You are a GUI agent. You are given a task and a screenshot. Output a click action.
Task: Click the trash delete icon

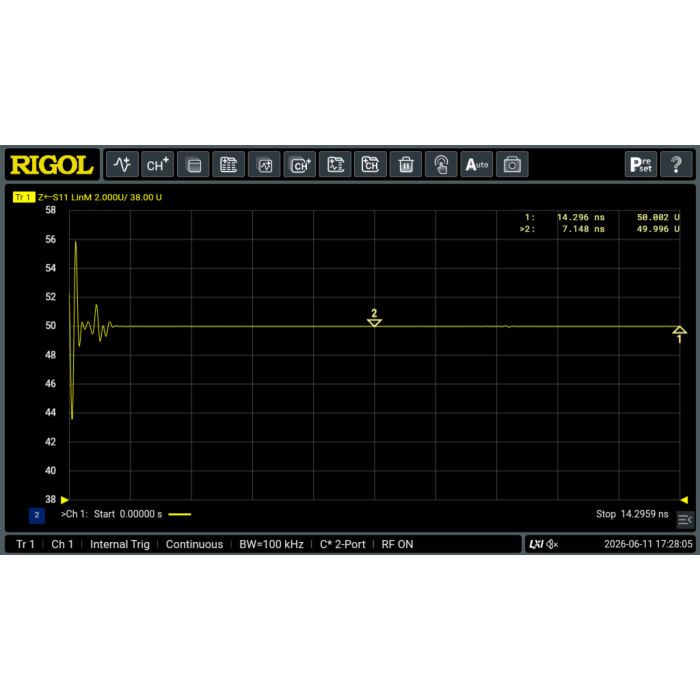(x=406, y=165)
